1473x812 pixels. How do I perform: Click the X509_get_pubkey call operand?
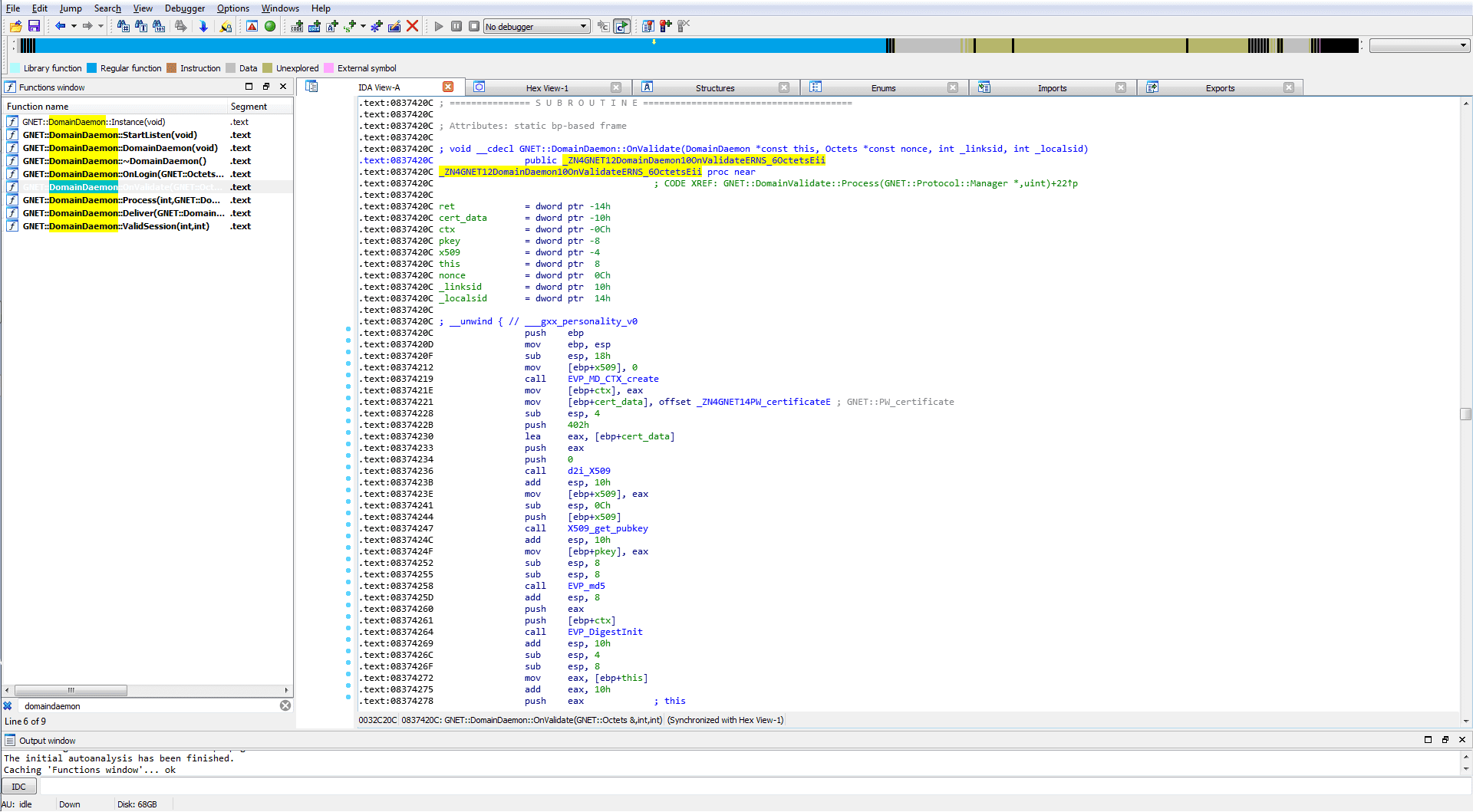pyautogui.click(x=608, y=528)
